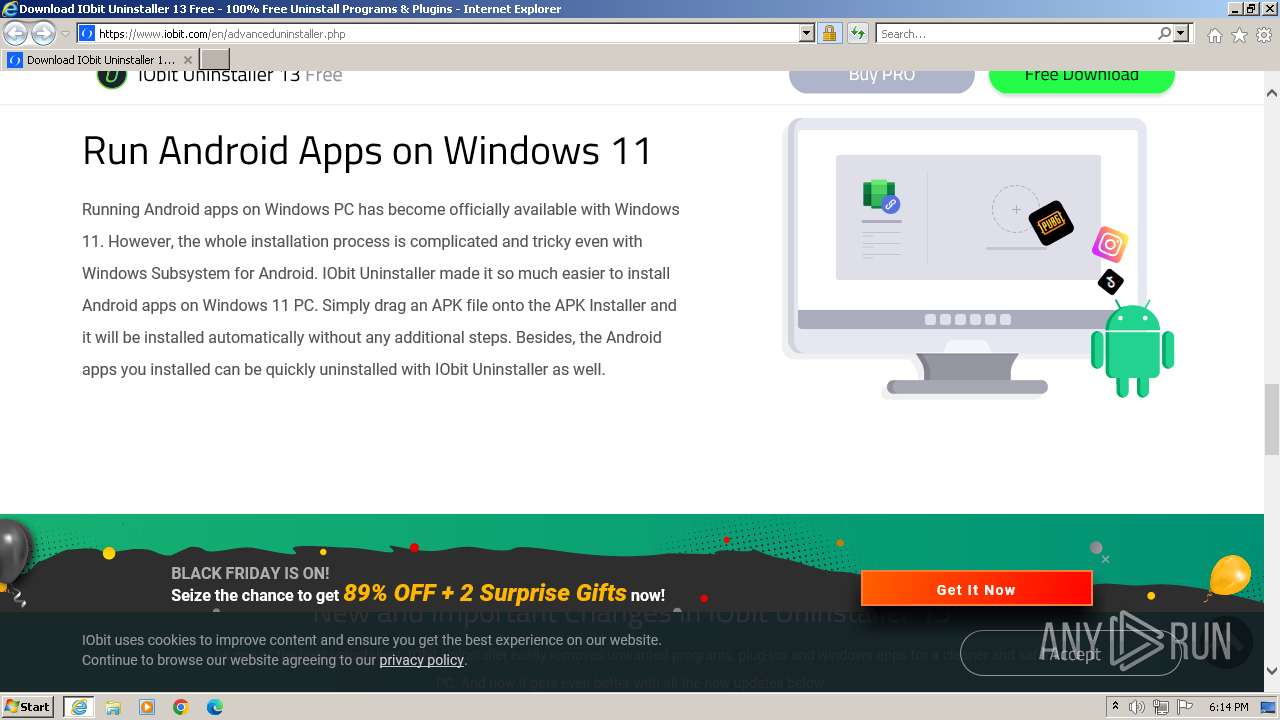The width and height of the screenshot is (1280, 720).
Task: Open the Windows Start menu
Action: tap(28, 707)
